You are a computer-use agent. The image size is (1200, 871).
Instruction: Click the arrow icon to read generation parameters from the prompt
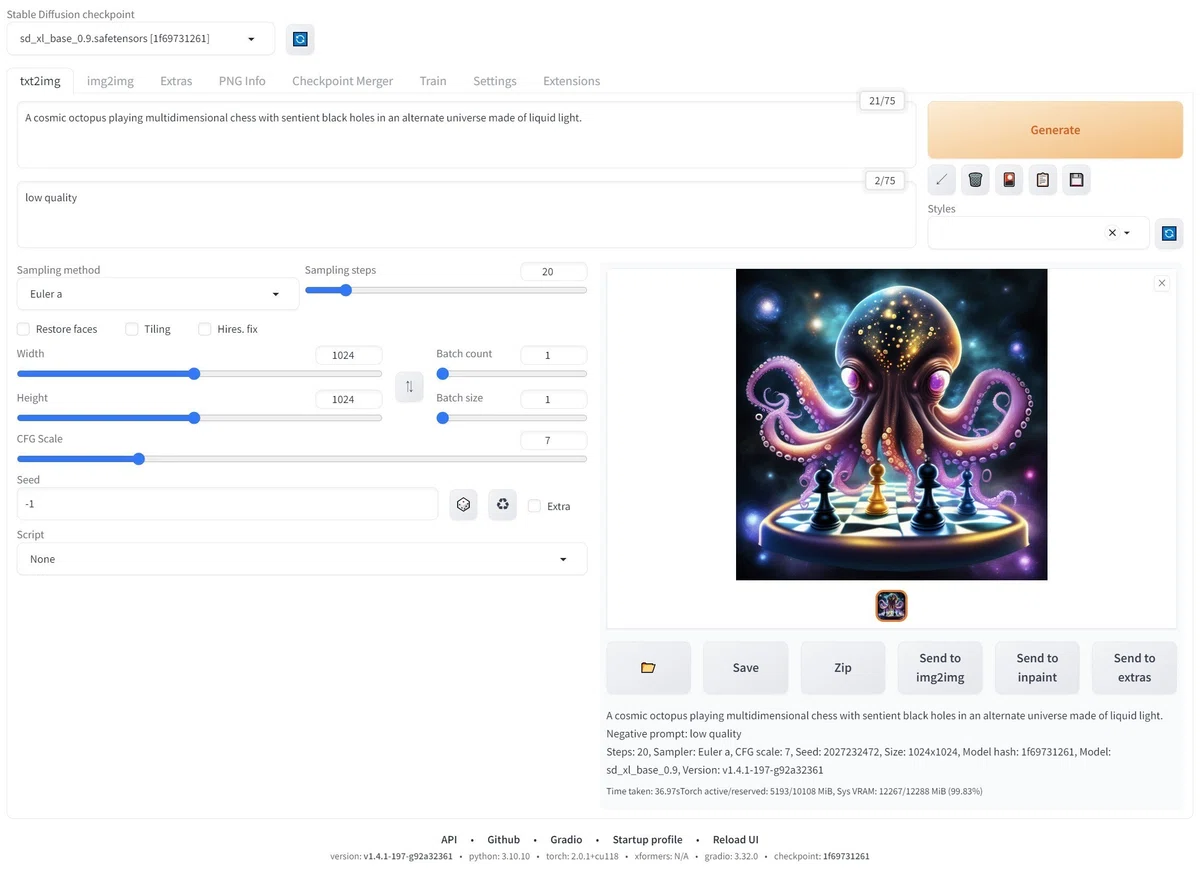[x=942, y=180]
